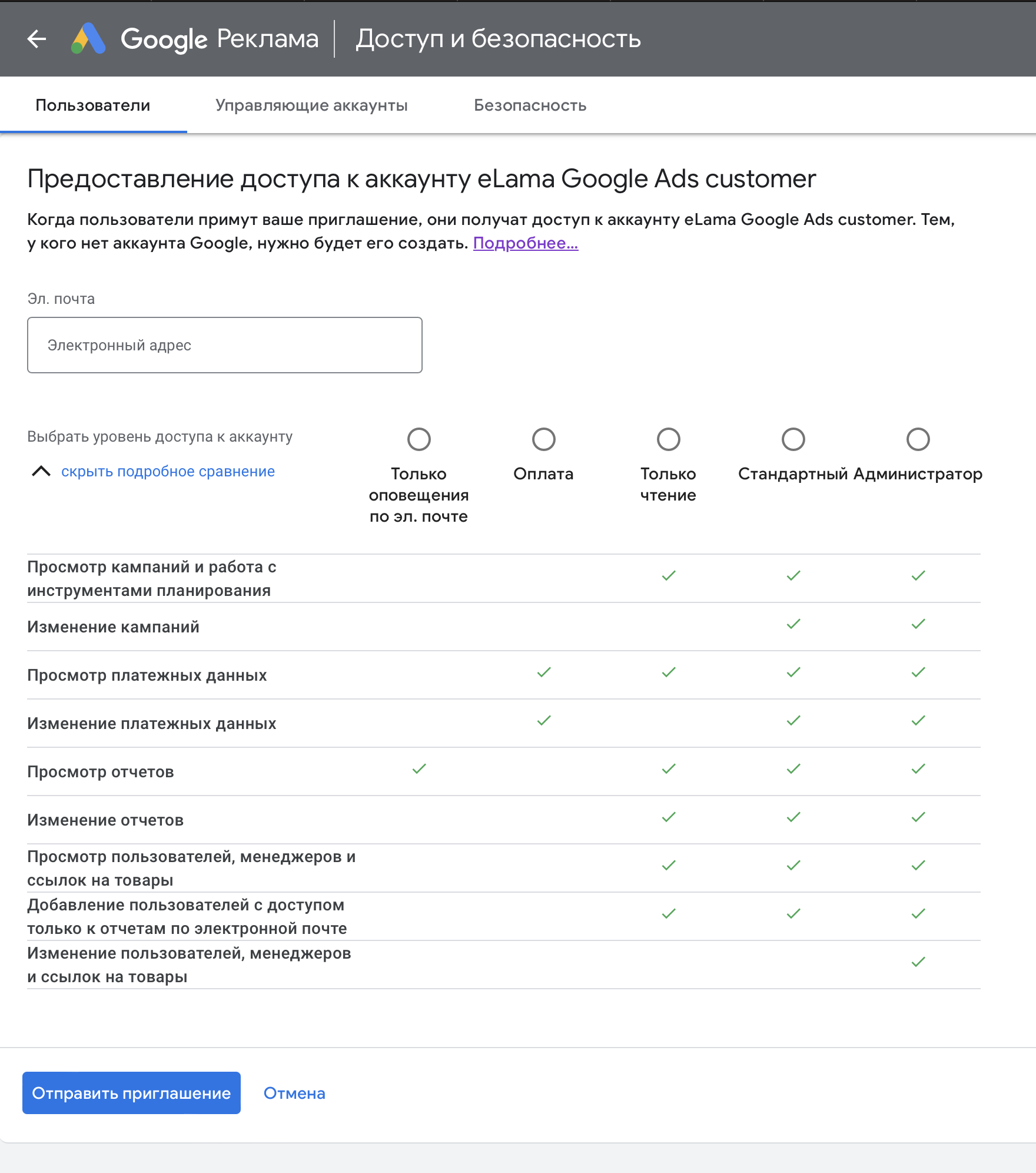This screenshot has height=1173, width=1036.
Task: Focus the Электронный адрес input field
Action: [x=225, y=345]
